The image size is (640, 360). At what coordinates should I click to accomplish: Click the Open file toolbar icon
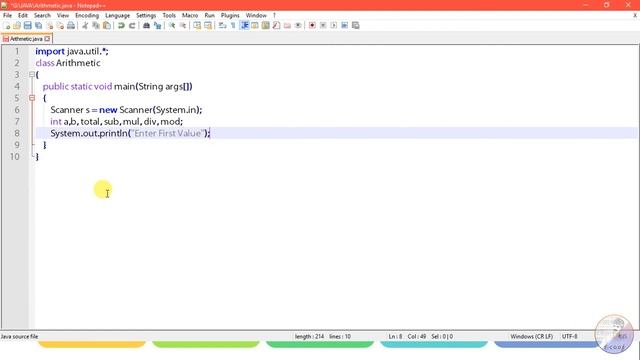[x=17, y=26]
